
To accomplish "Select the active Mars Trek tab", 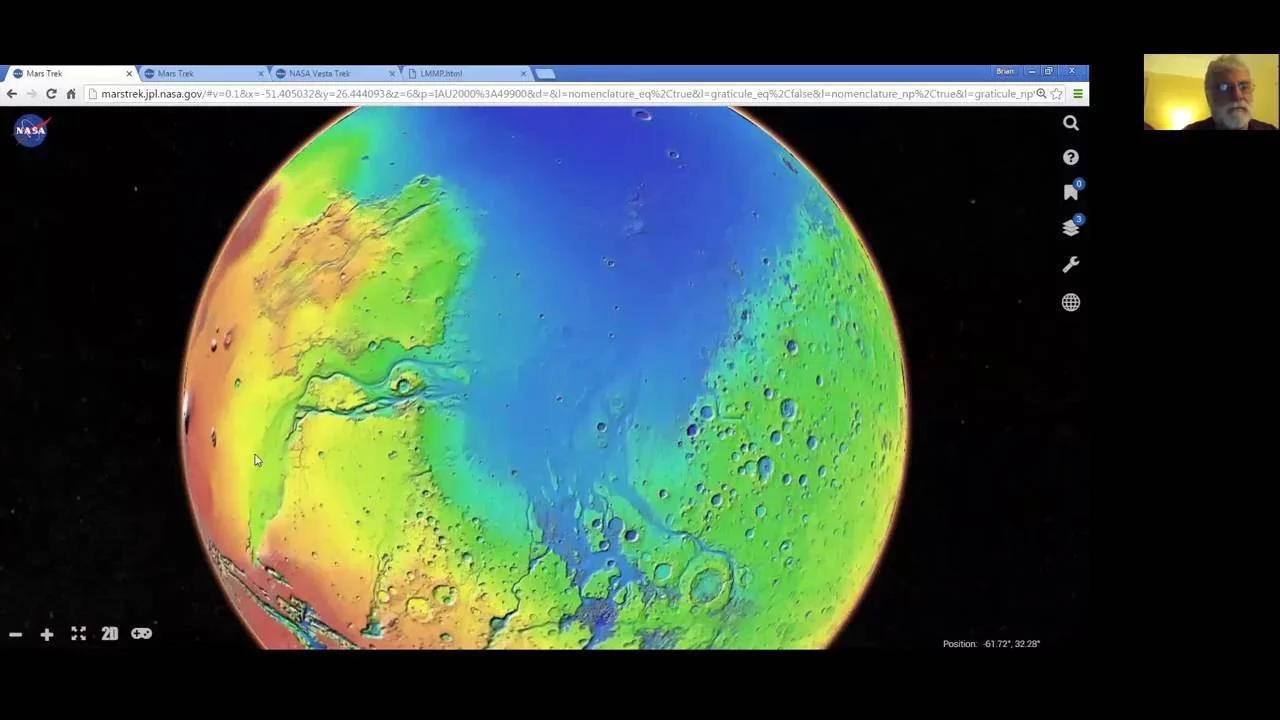I will (70, 73).
